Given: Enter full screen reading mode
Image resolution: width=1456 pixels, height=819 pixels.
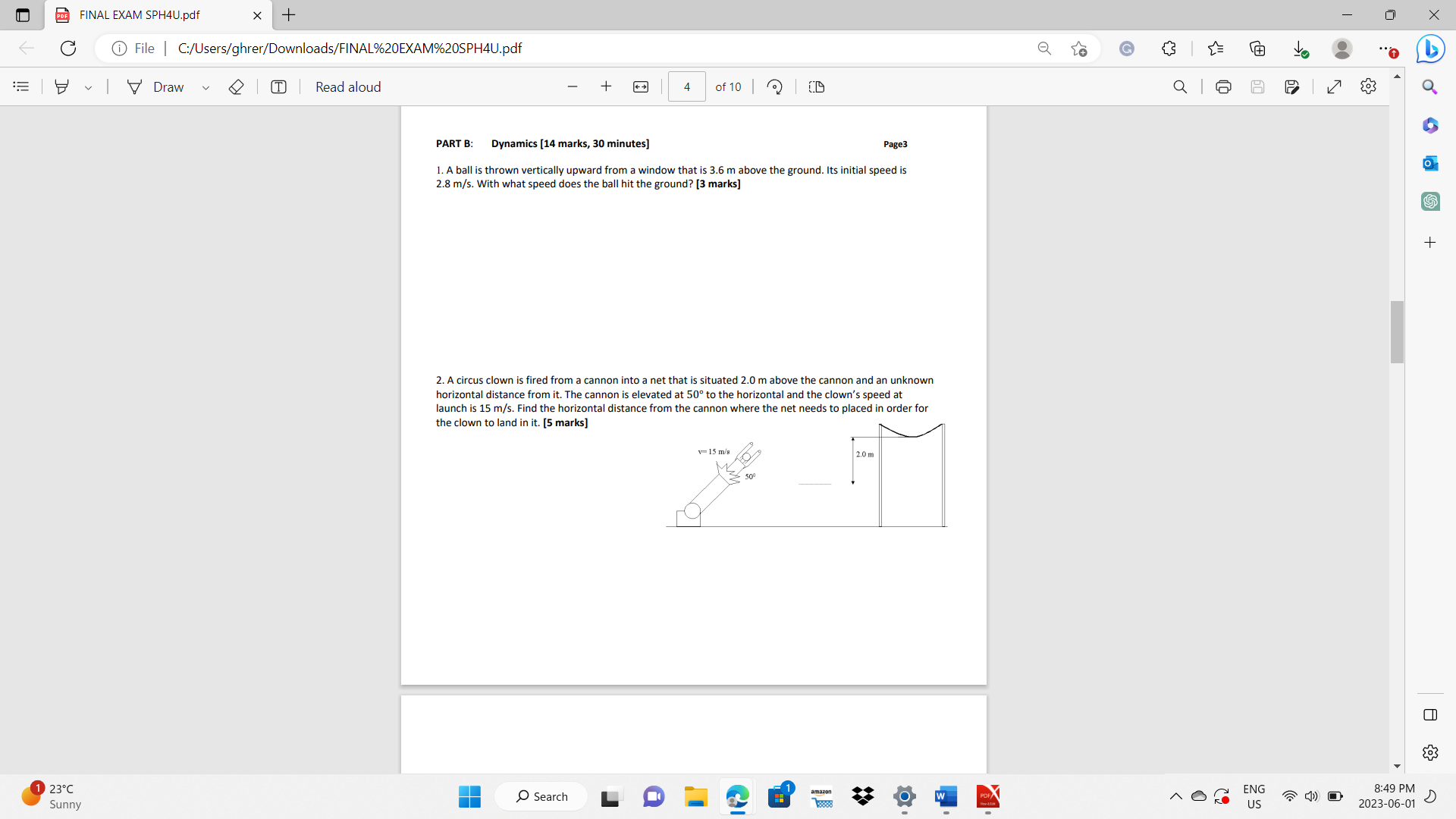Looking at the screenshot, I should click(x=1335, y=86).
